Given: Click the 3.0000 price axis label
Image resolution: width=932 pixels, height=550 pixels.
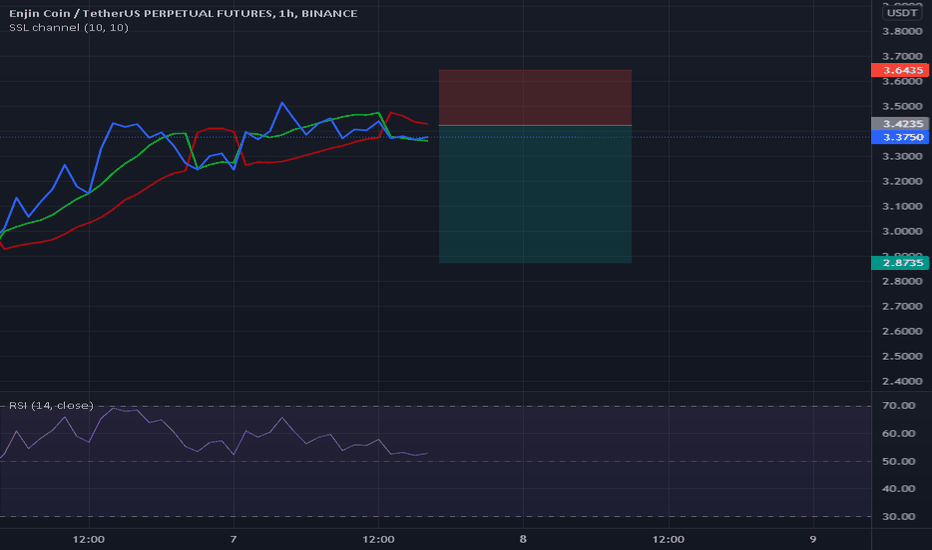Looking at the screenshot, I should click(x=902, y=231).
